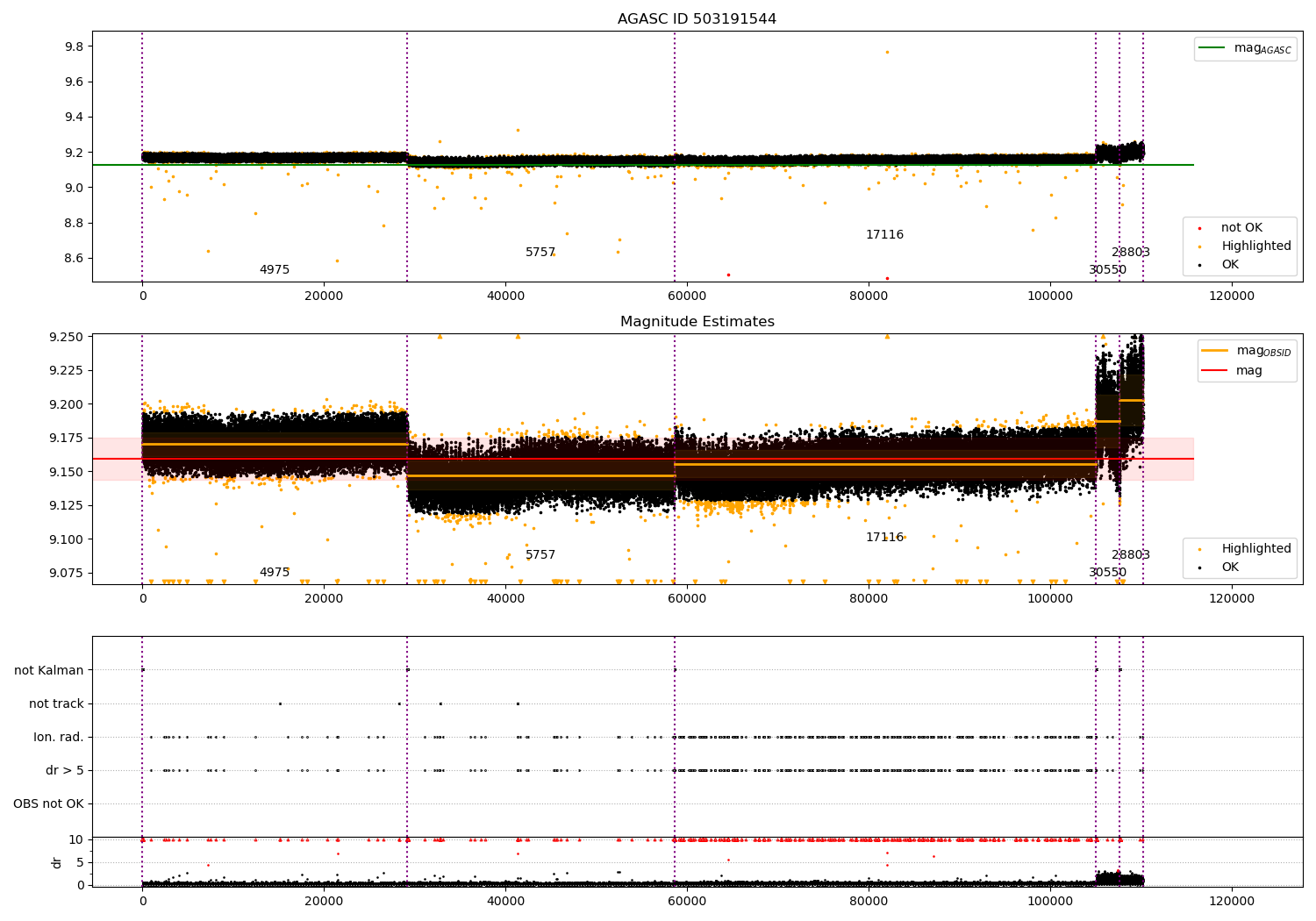Click the 'OBS not OK' axis label
The image size is (1316, 921).
48,804
